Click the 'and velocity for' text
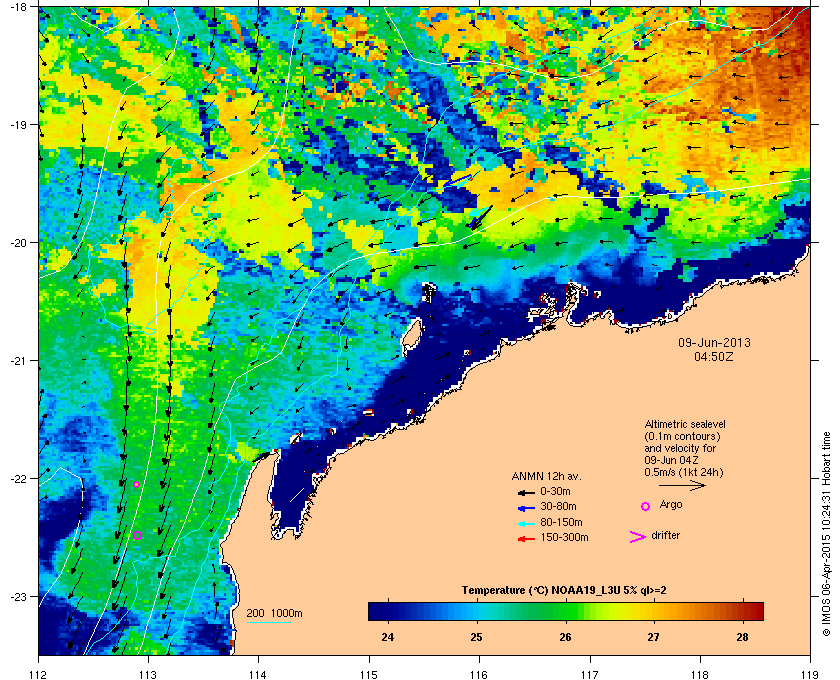 (x=680, y=448)
